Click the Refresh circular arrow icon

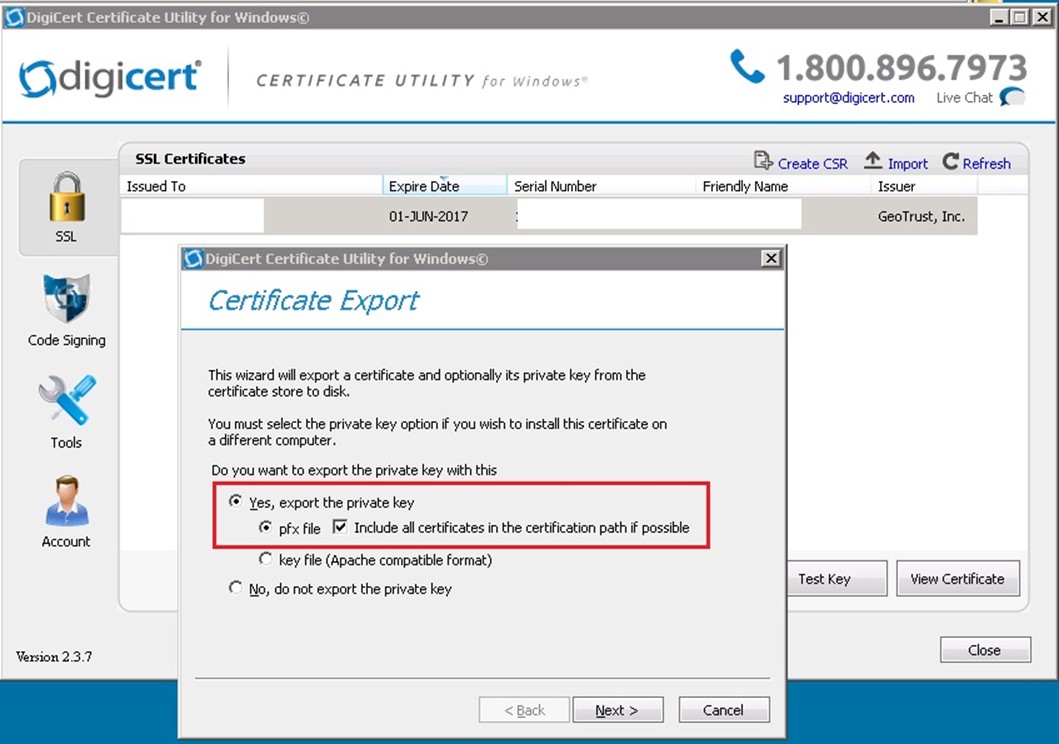[x=951, y=161]
